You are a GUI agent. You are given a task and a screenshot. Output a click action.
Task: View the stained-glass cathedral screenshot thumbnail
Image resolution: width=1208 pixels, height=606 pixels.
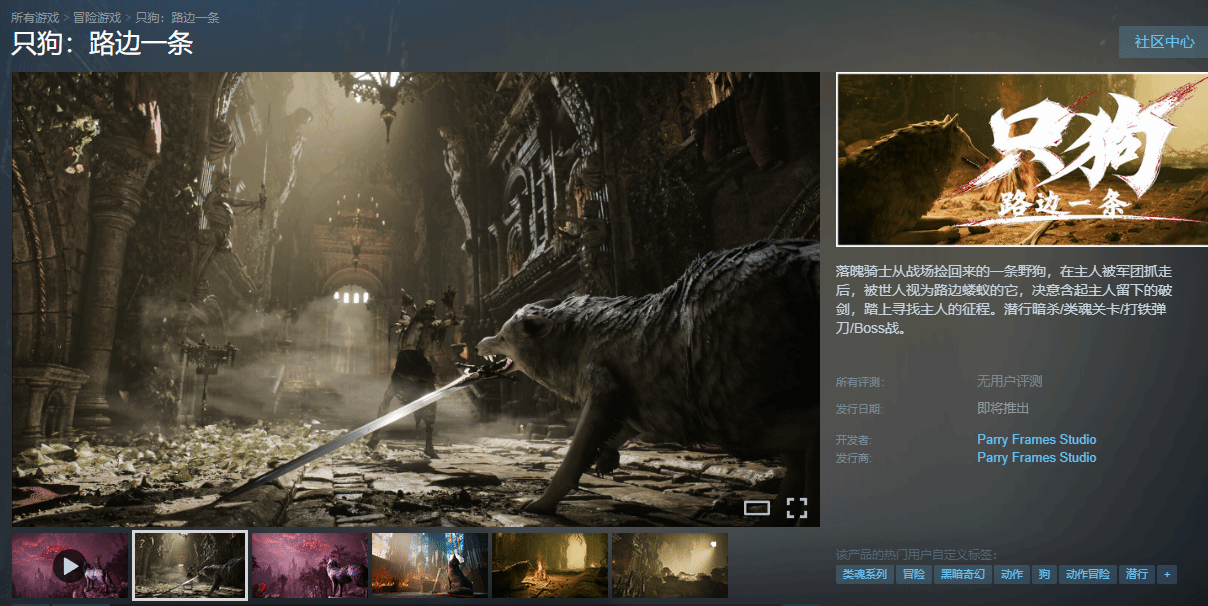pos(430,565)
